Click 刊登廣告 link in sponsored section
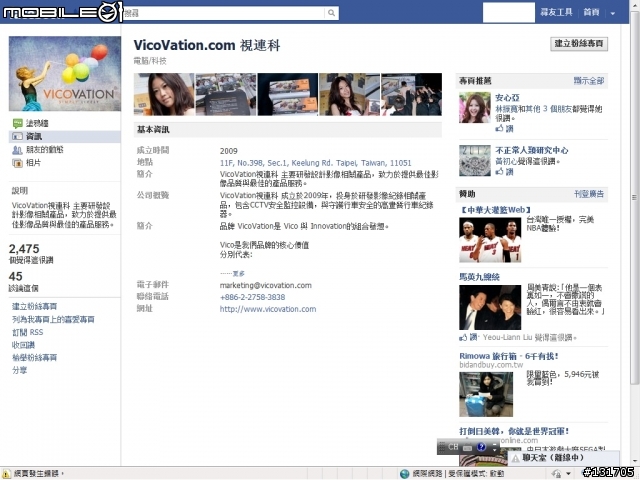This screenshot has width=640, height=480. (589, 194)
